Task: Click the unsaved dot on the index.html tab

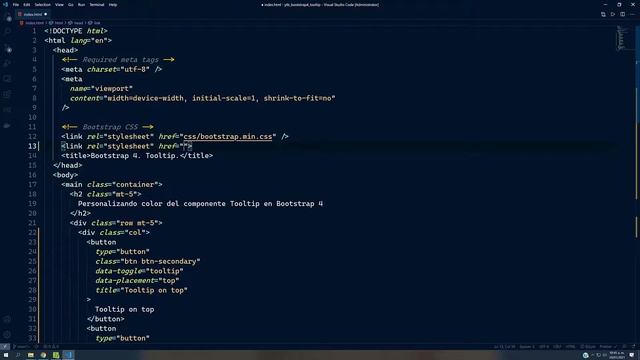Action: pos(45,14)
